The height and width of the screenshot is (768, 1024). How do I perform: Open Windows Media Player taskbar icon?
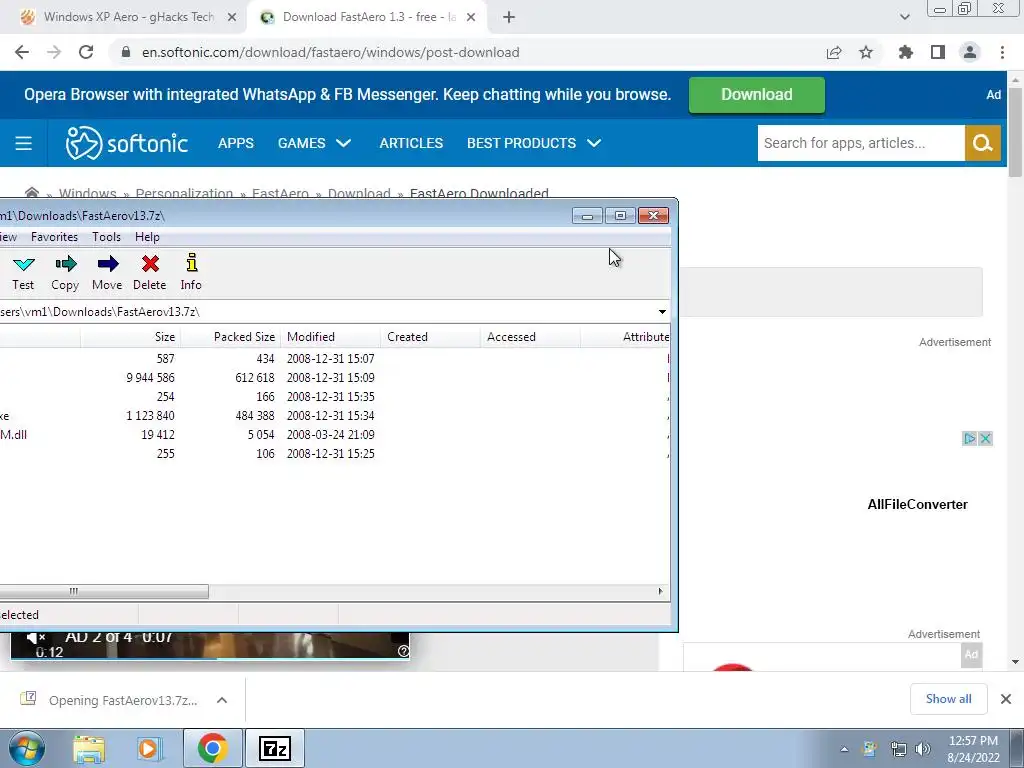point(148,748)
